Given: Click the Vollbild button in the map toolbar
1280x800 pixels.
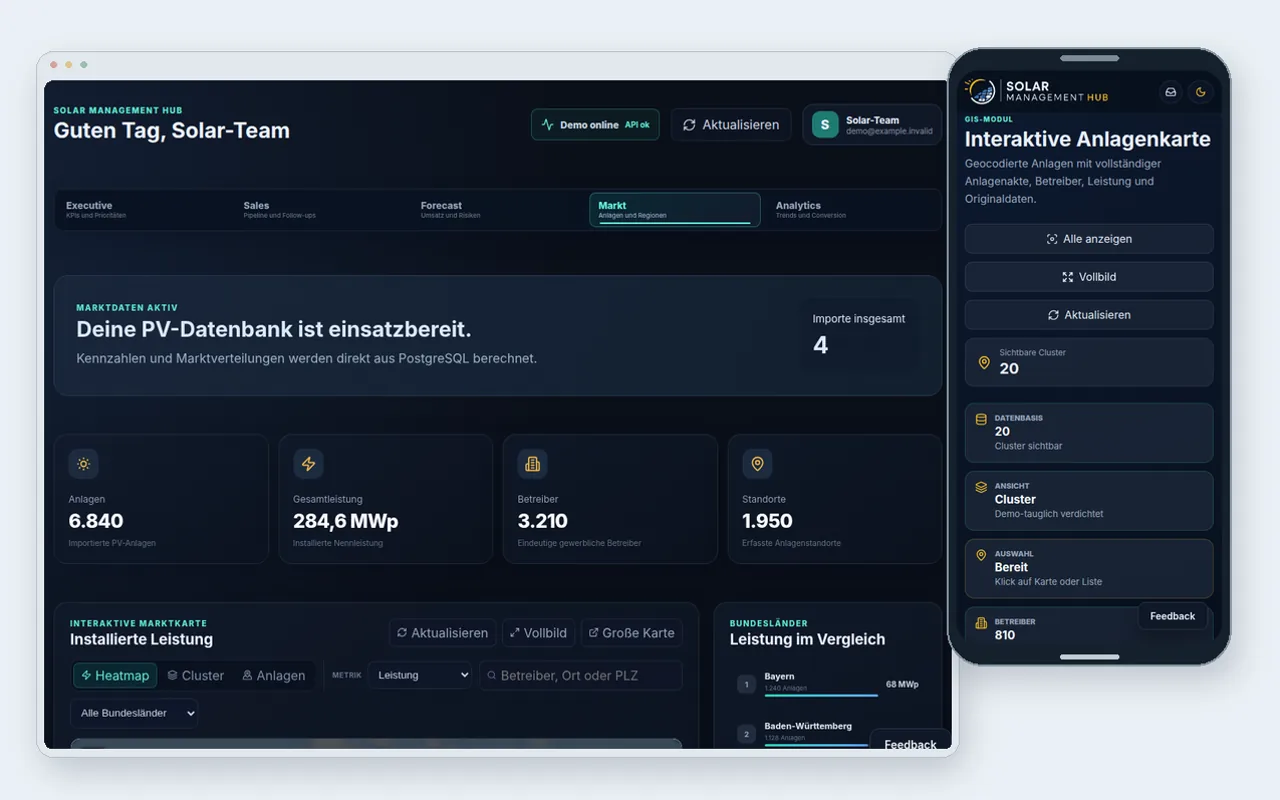Looking at the screenshot, I should click(538, 633).
